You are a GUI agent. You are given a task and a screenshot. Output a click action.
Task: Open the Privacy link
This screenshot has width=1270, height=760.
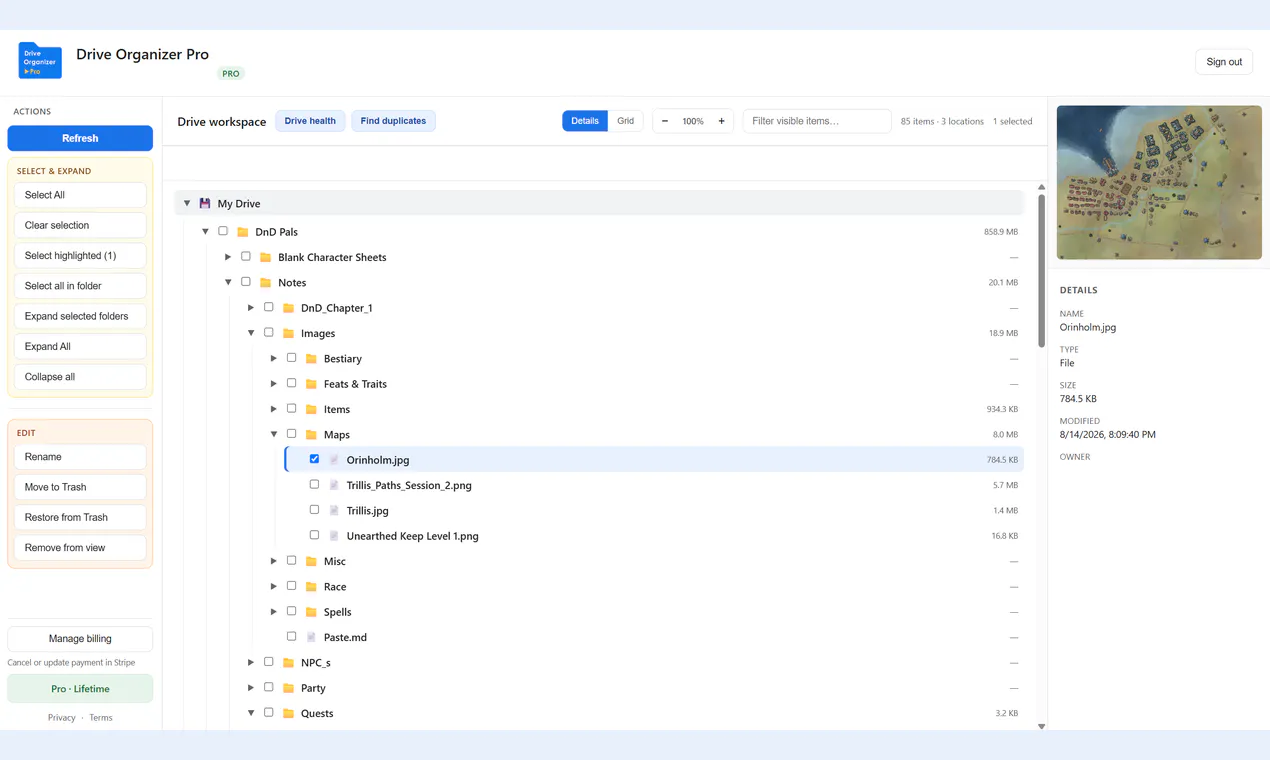61,718
